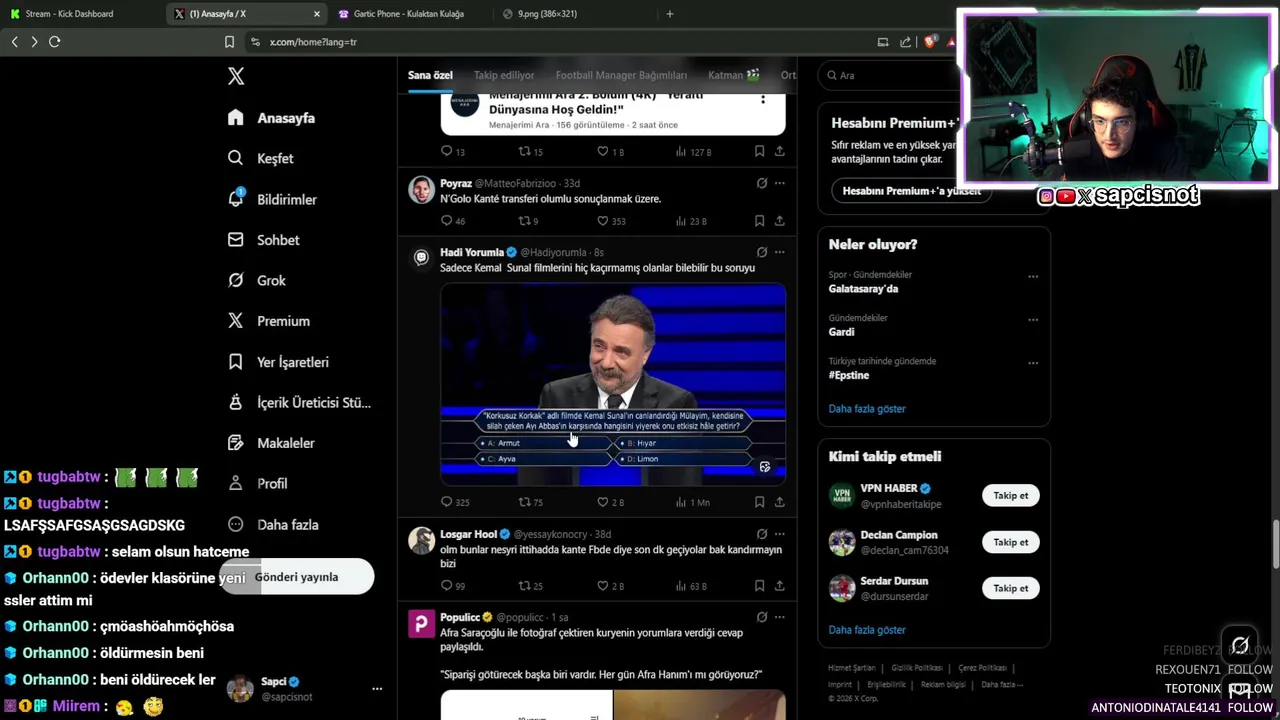Screen dimensions: 1280x720
Task: Follow Serdar Dursun with Takip et
Action: (x=1010, y=588)
